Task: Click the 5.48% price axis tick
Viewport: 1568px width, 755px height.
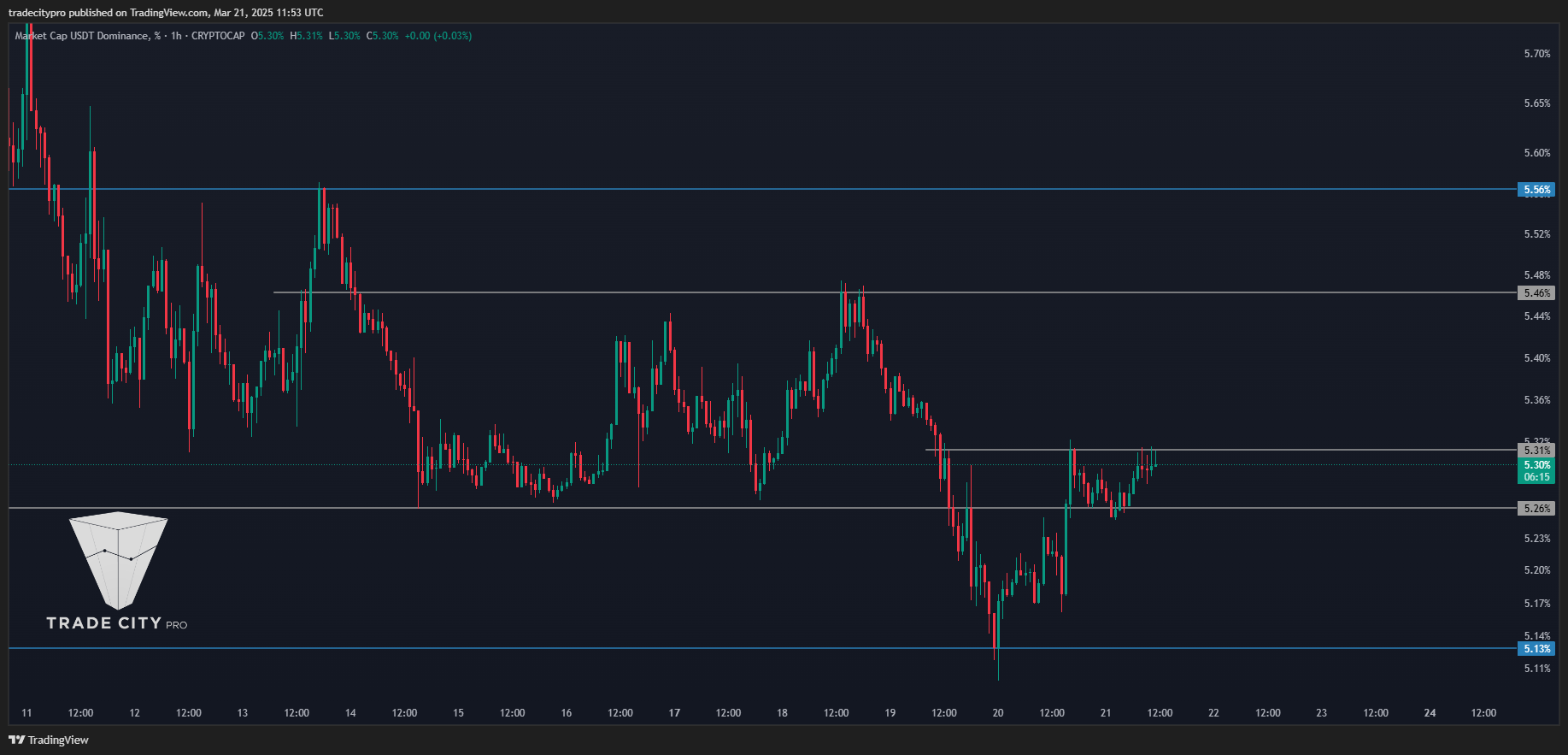Action: tap(1537, 275)
